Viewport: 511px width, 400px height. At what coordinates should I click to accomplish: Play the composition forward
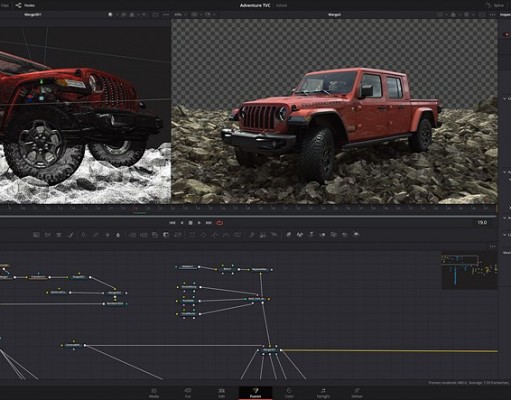(199, 223)
